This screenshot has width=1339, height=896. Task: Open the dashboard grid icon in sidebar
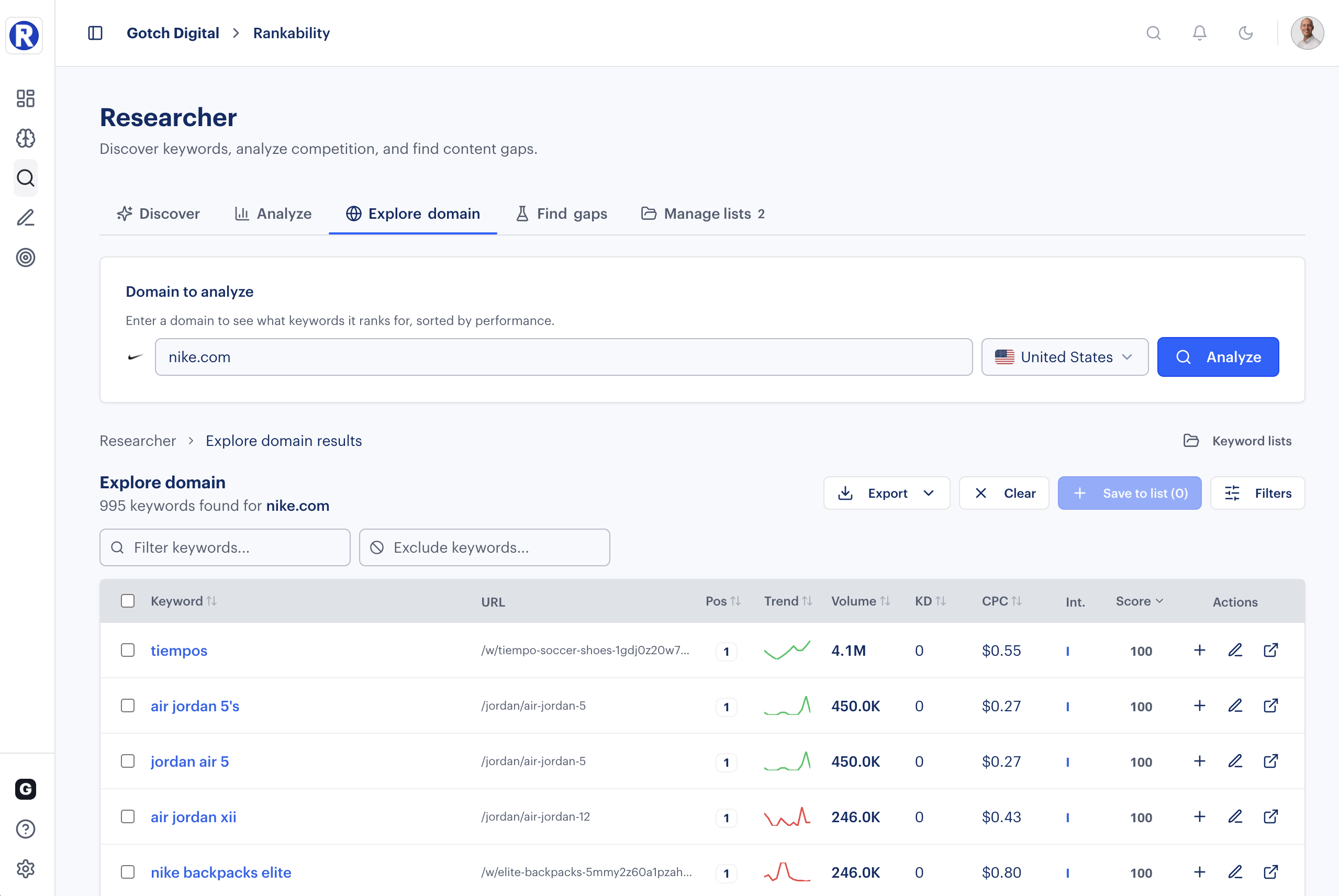[x=25, y=98]
